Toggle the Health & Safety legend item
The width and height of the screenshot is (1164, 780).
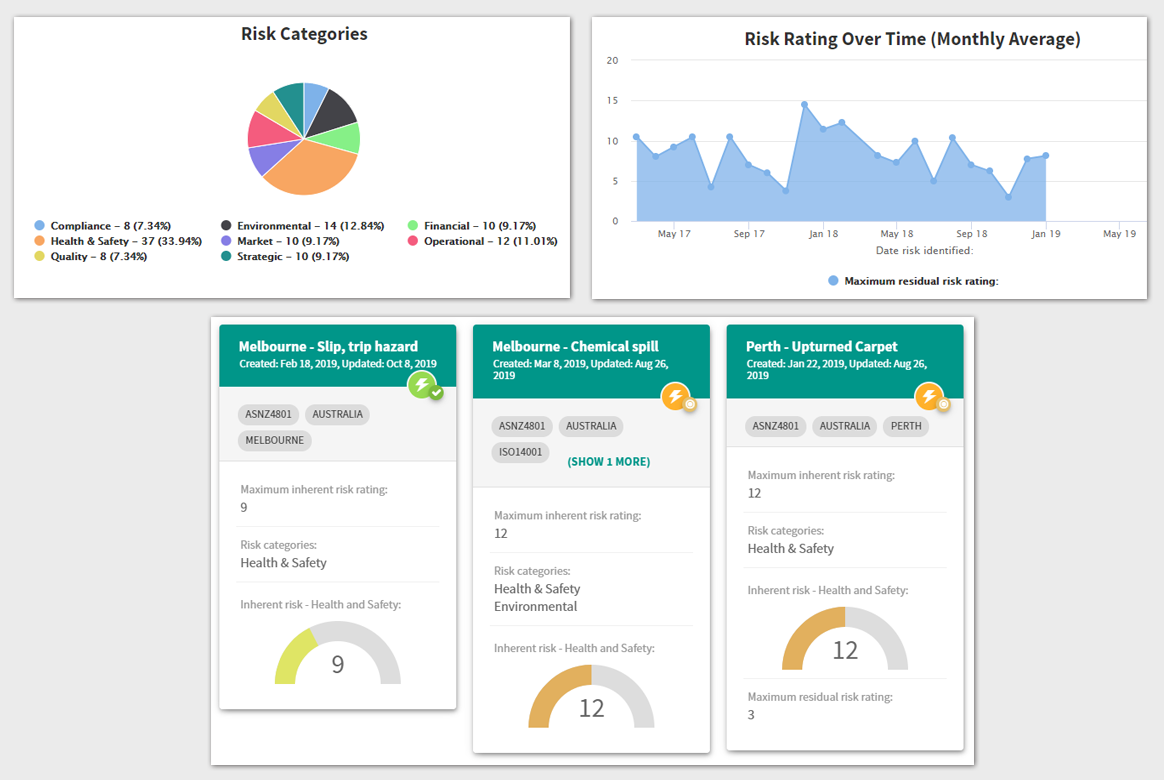point(118,241)
